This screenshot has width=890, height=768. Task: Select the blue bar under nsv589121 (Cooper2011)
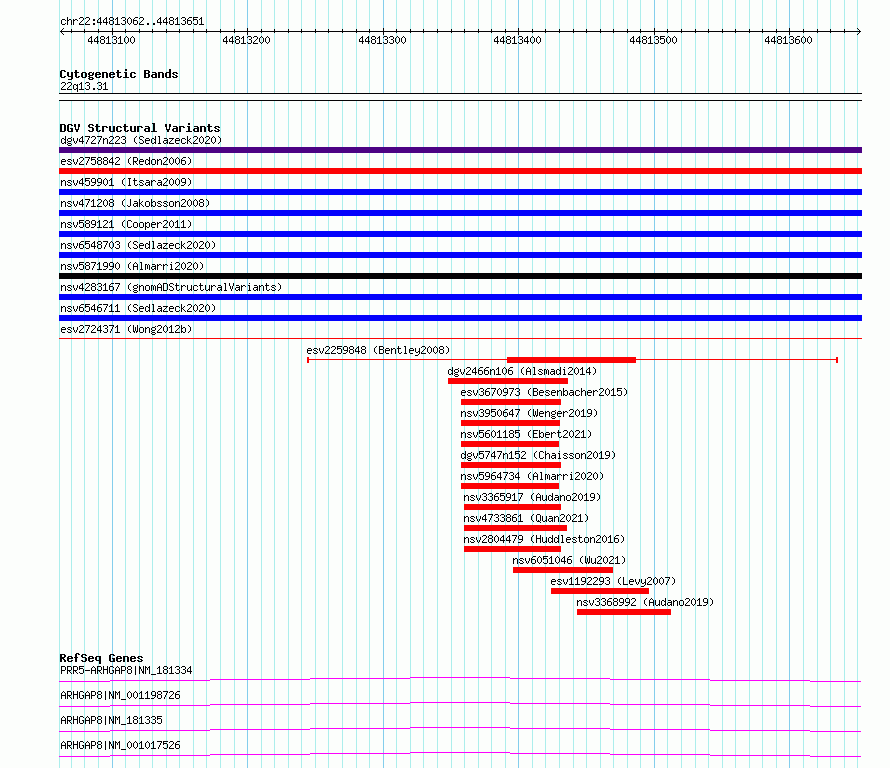click(x=460, y=234)
